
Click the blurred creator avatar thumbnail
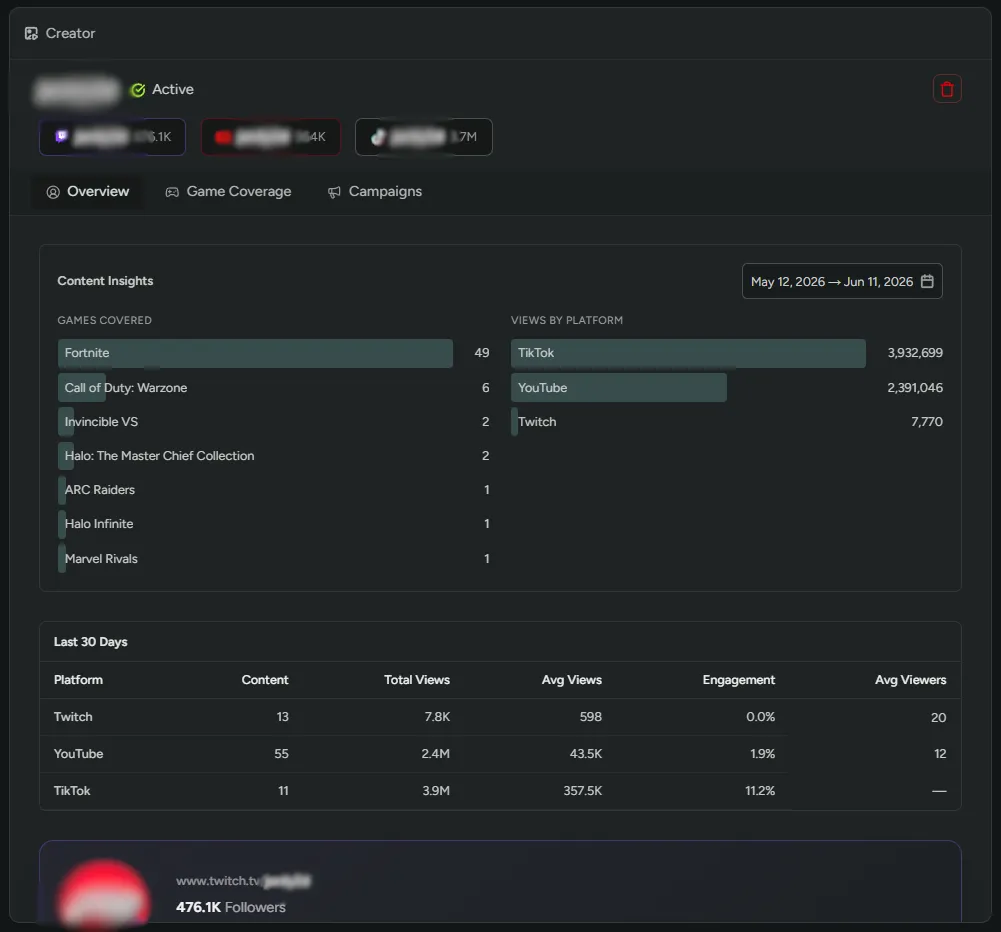(x=104, y=892)
